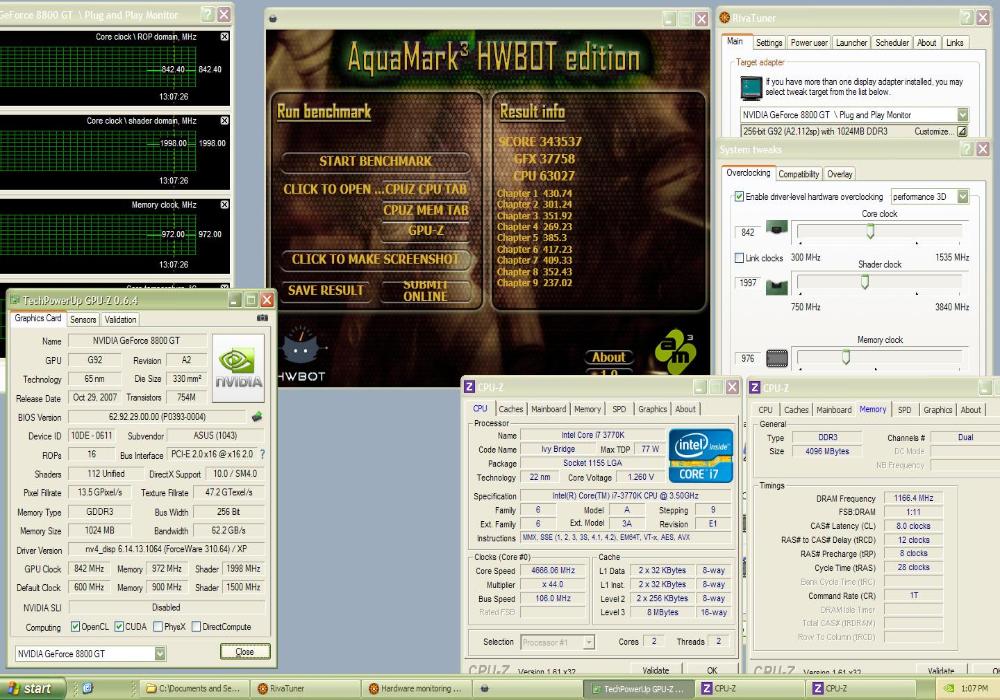Click the System tweaks help question mark
Viewport: 1000px width, 700px height.
[x=967, y=149]
